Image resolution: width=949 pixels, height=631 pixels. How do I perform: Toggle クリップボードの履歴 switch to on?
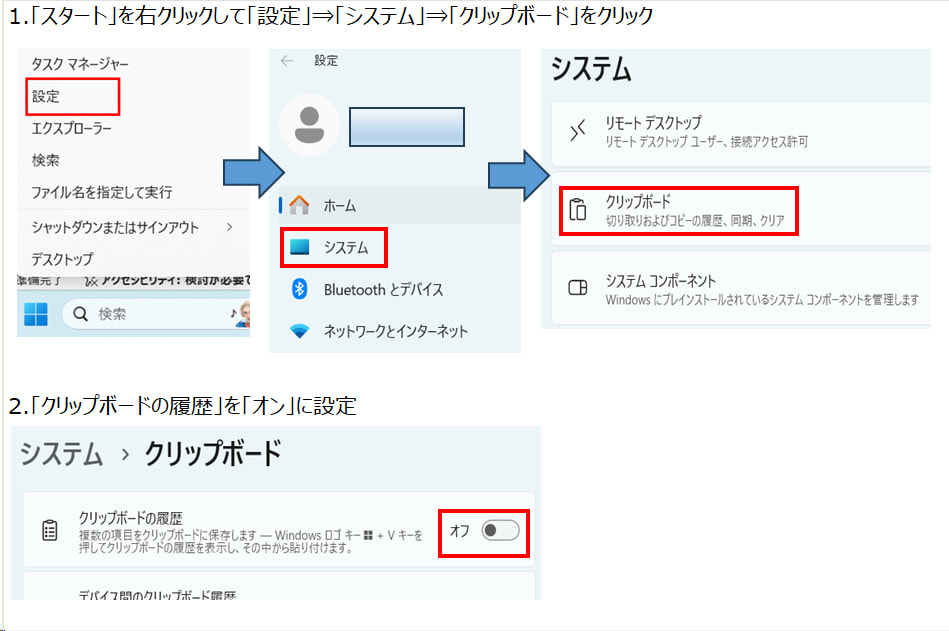[x=499, y=531]
